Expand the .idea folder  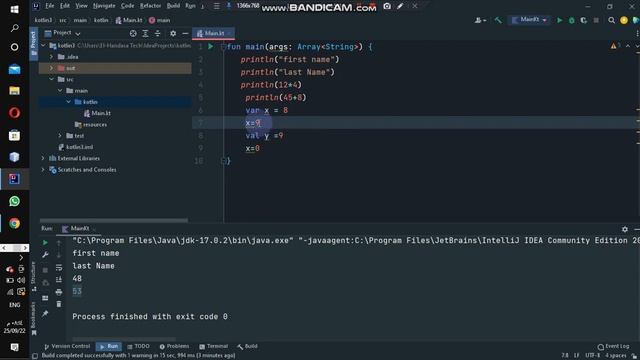pyautogui.click(x=51, y=57)
